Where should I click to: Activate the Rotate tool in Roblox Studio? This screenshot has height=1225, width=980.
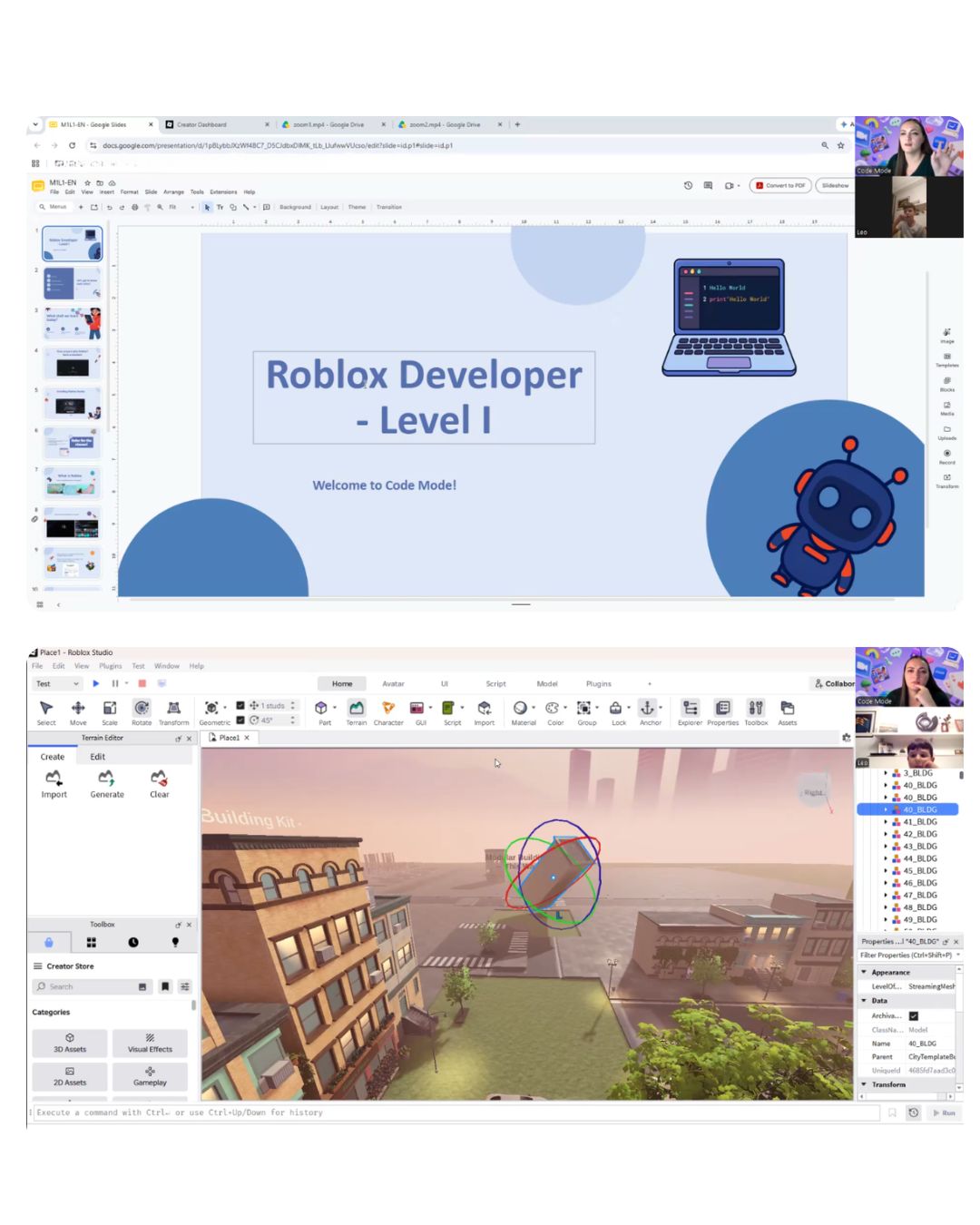(142, 711)
